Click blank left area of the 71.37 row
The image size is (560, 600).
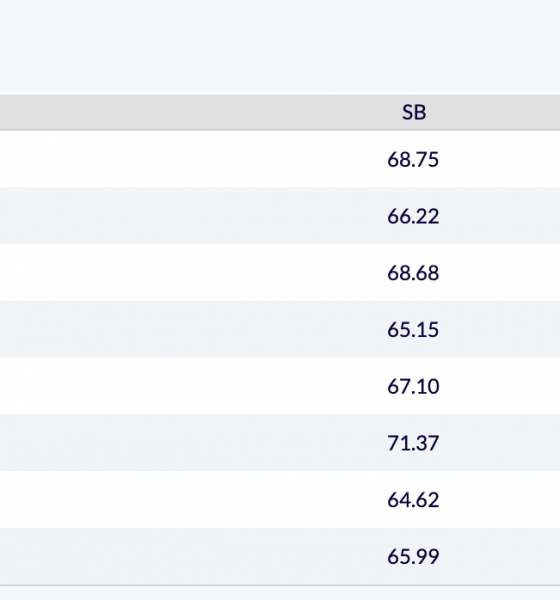[172, 443]
